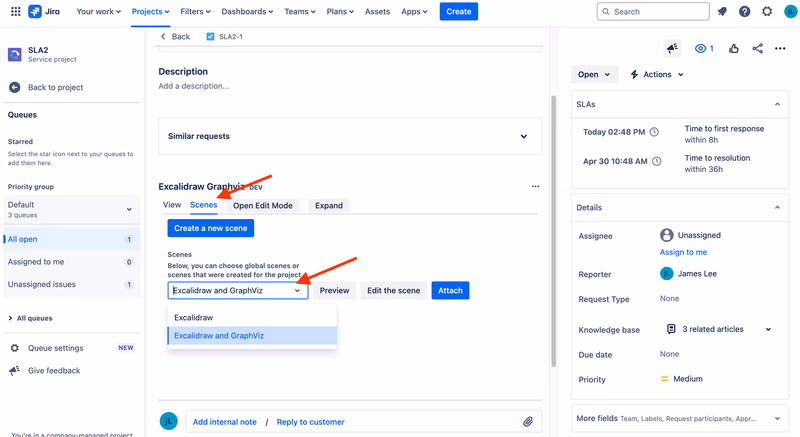Select Excalidraw and GraphViz option
Image resolution: width=800 pixels, height=437 pixels.
(252, 336)
